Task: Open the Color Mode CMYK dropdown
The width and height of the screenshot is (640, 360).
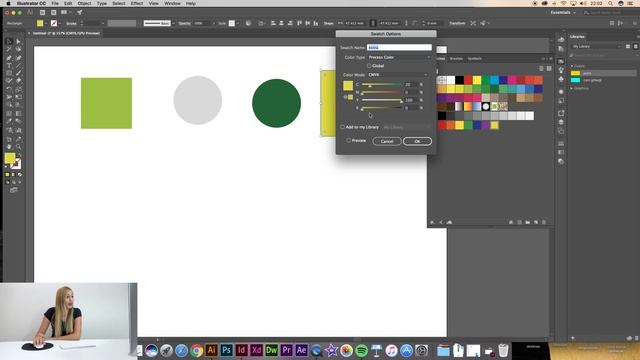Action: click(398, 75)
